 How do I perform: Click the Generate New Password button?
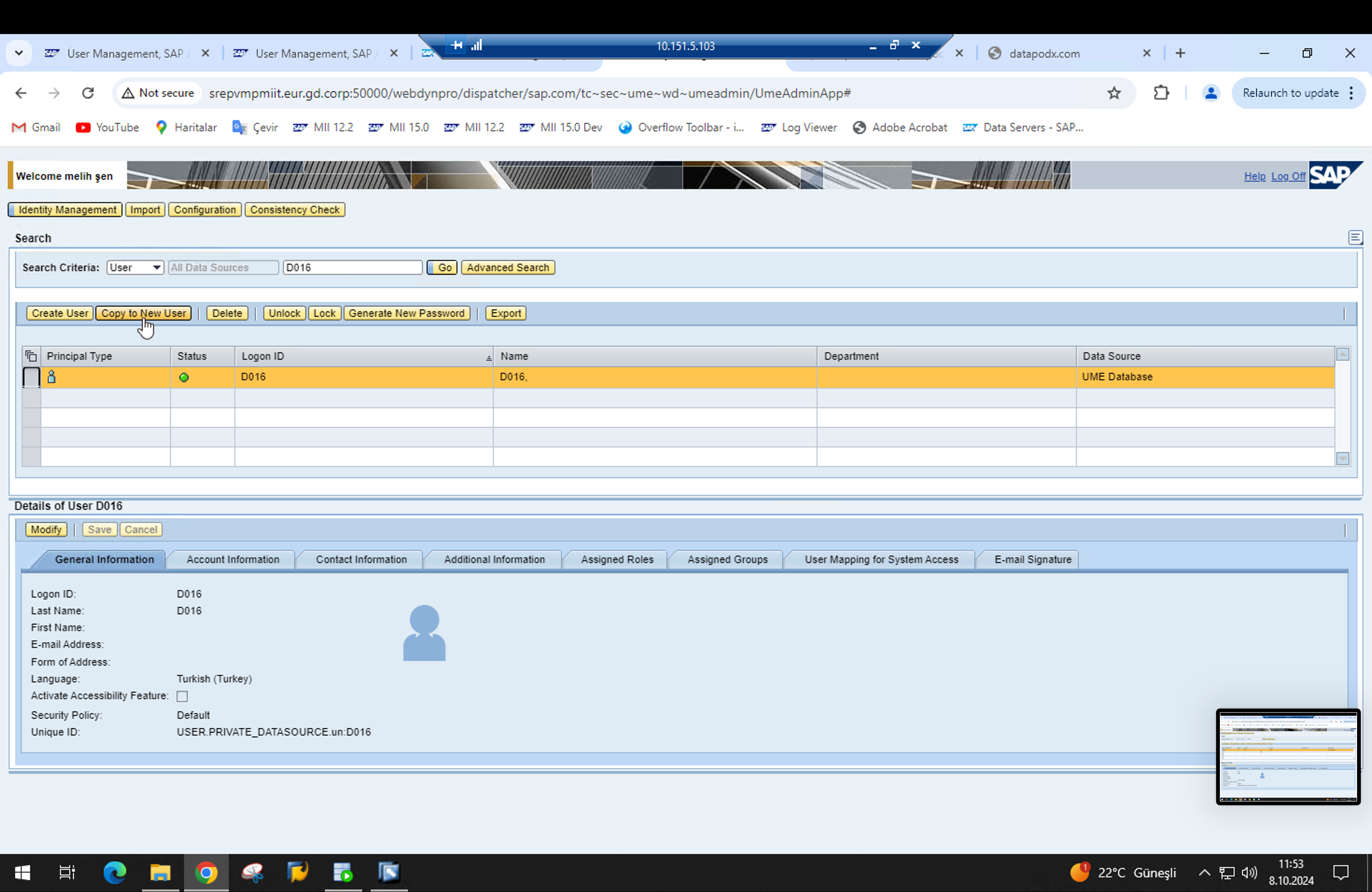coord(406,314)
